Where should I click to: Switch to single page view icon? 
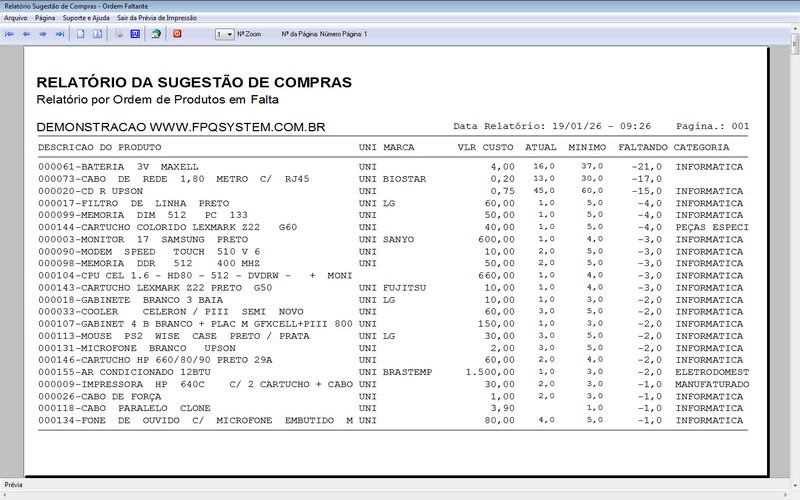coord(81,34)
